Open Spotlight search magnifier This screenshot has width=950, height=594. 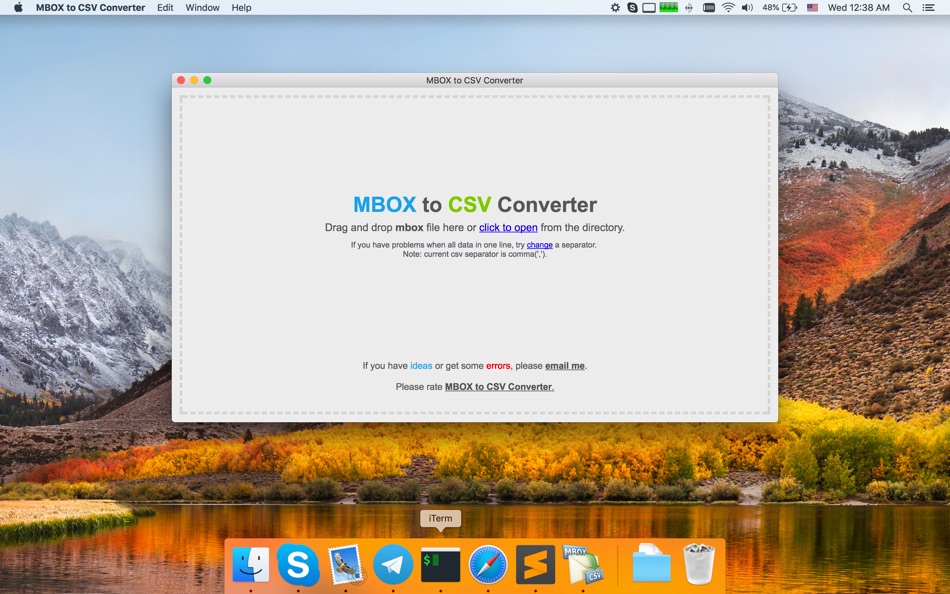coord(907,7)
